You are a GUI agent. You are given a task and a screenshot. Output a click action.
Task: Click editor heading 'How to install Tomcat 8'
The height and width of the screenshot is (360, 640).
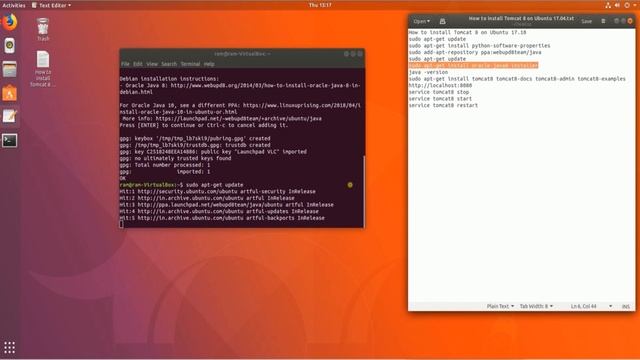coord(467,32)
